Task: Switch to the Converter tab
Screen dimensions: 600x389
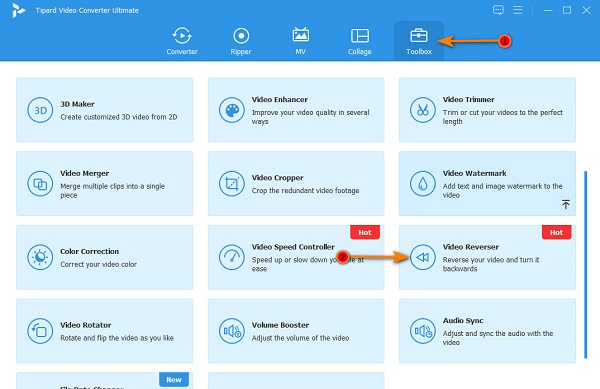Action: [182, 41]
